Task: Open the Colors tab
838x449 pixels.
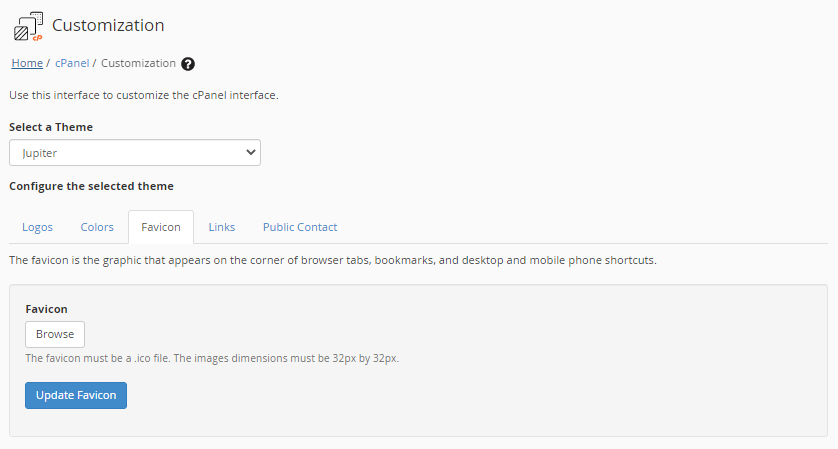Action: (97, 227)
